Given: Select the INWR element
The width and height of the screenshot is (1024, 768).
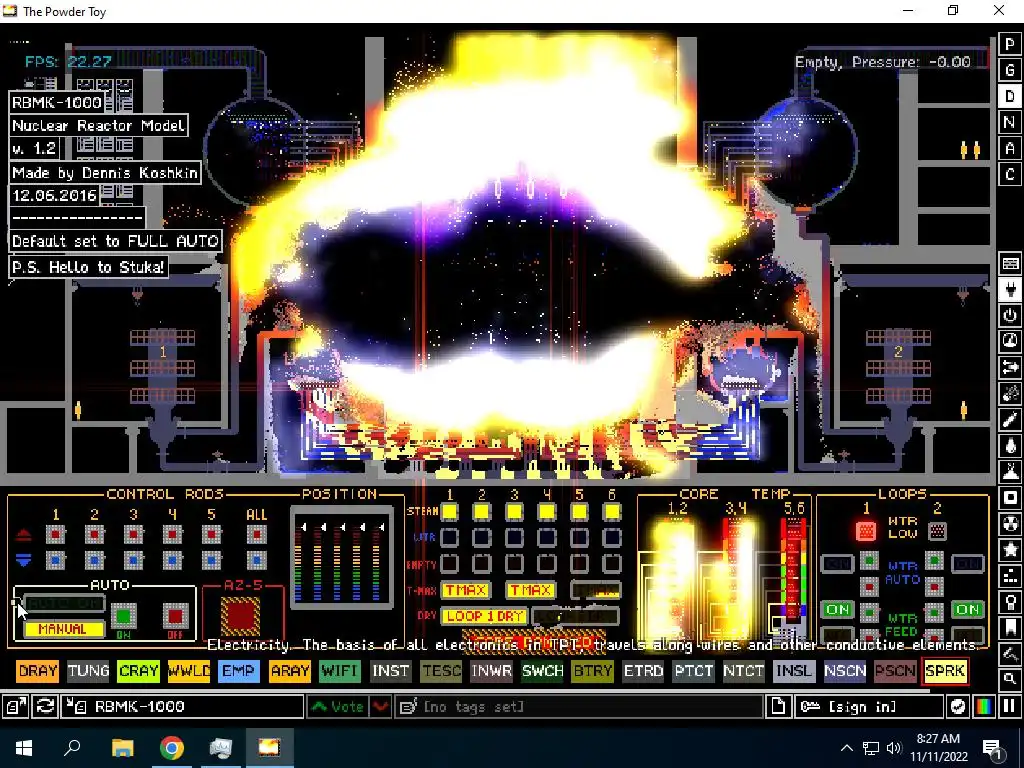Looking at the screenshot, I should pos(491,671).
